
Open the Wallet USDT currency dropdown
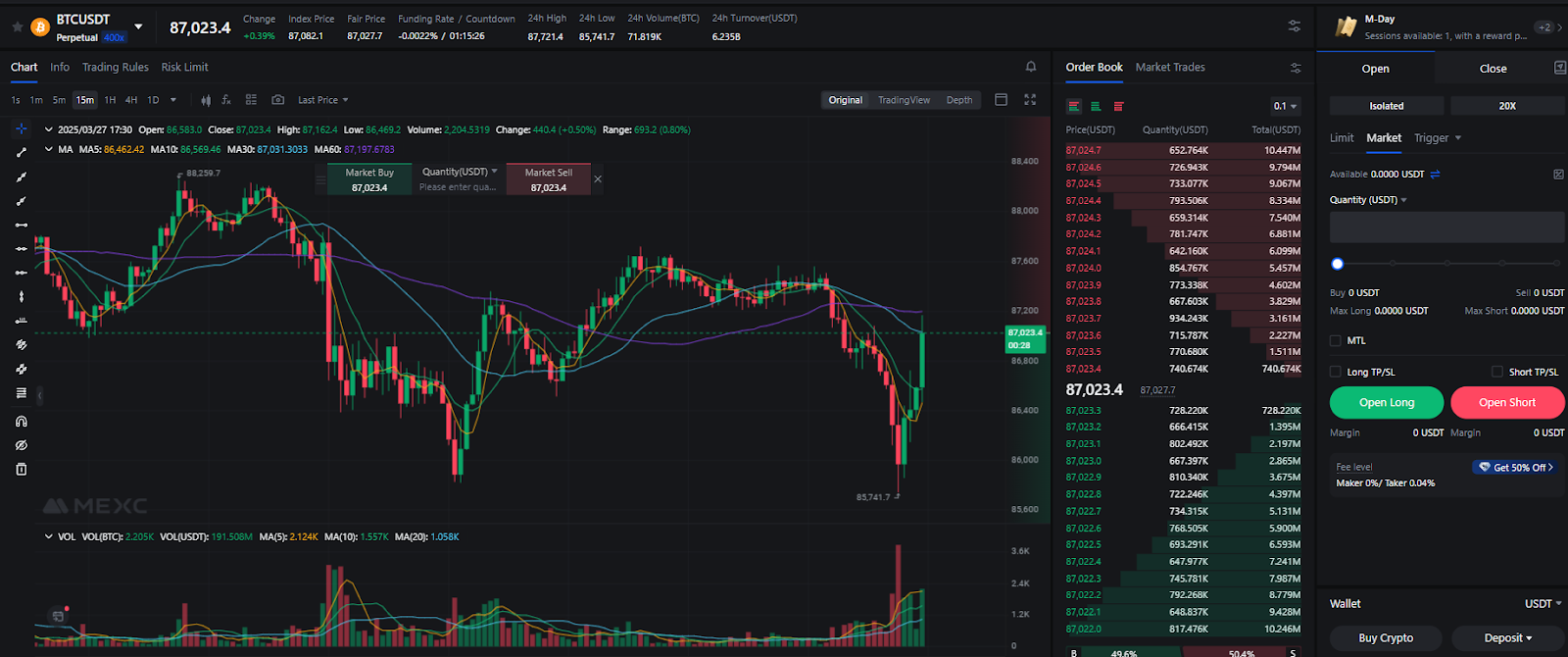[x=1543, y=604]
